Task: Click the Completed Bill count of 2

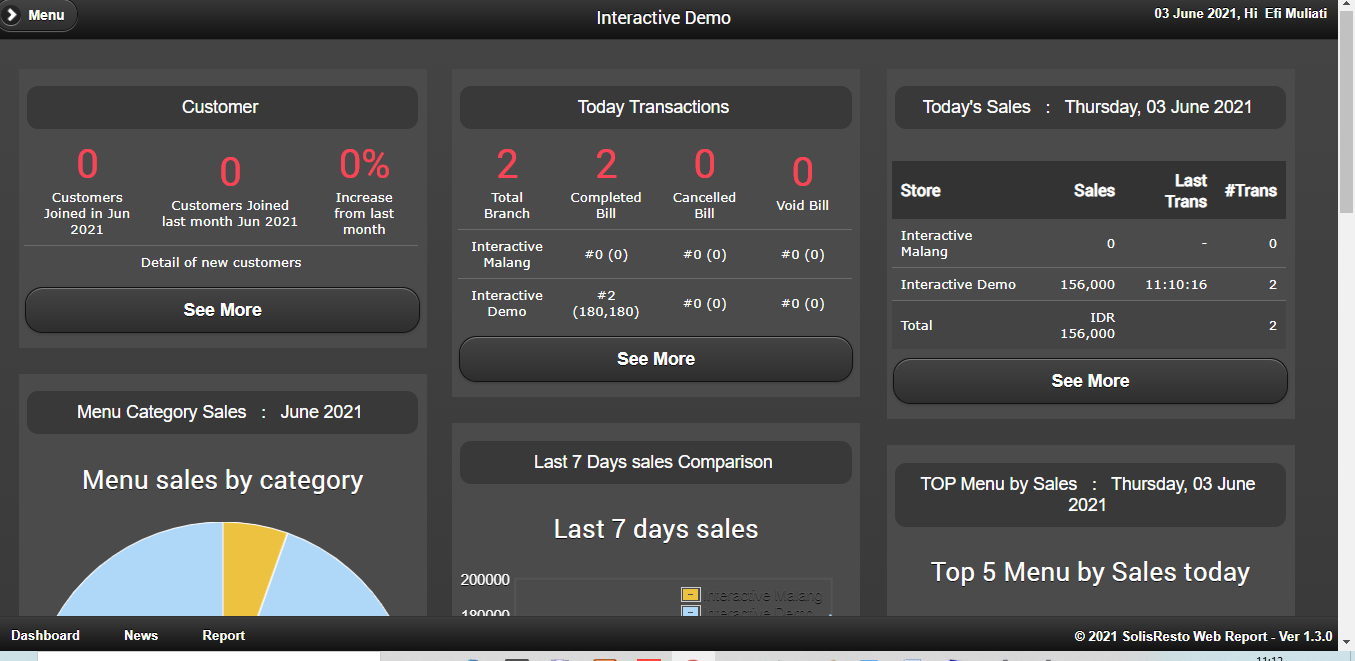Action: click(606, 164)
